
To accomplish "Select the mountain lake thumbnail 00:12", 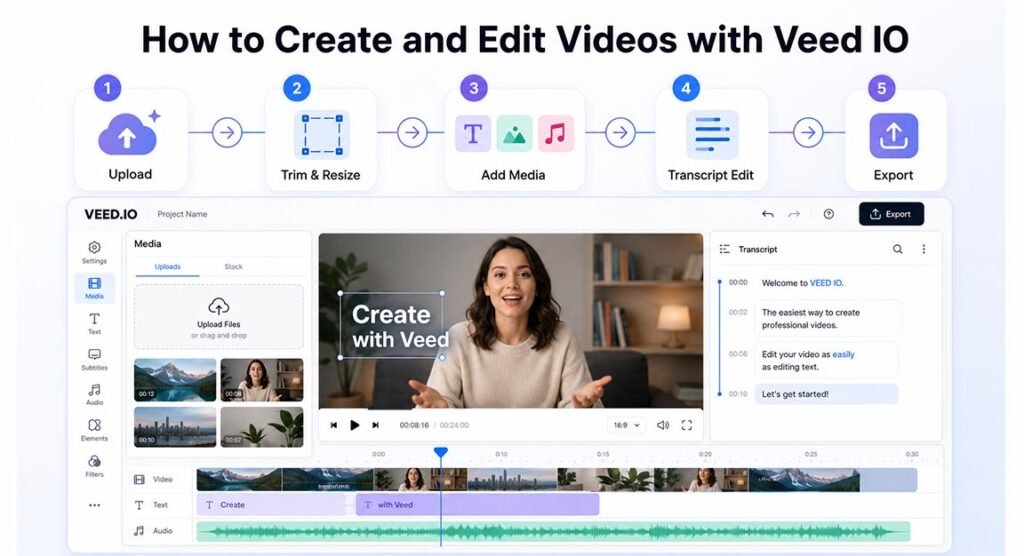I will (x=175, y=380).
